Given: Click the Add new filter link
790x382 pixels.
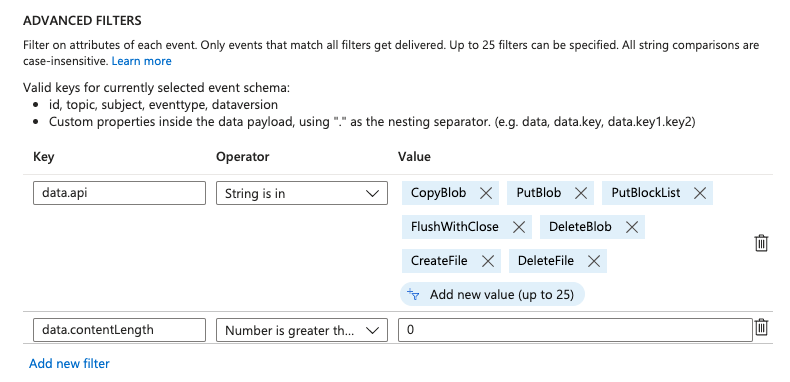Looking at the screenshot, I should tap(69, 363).
